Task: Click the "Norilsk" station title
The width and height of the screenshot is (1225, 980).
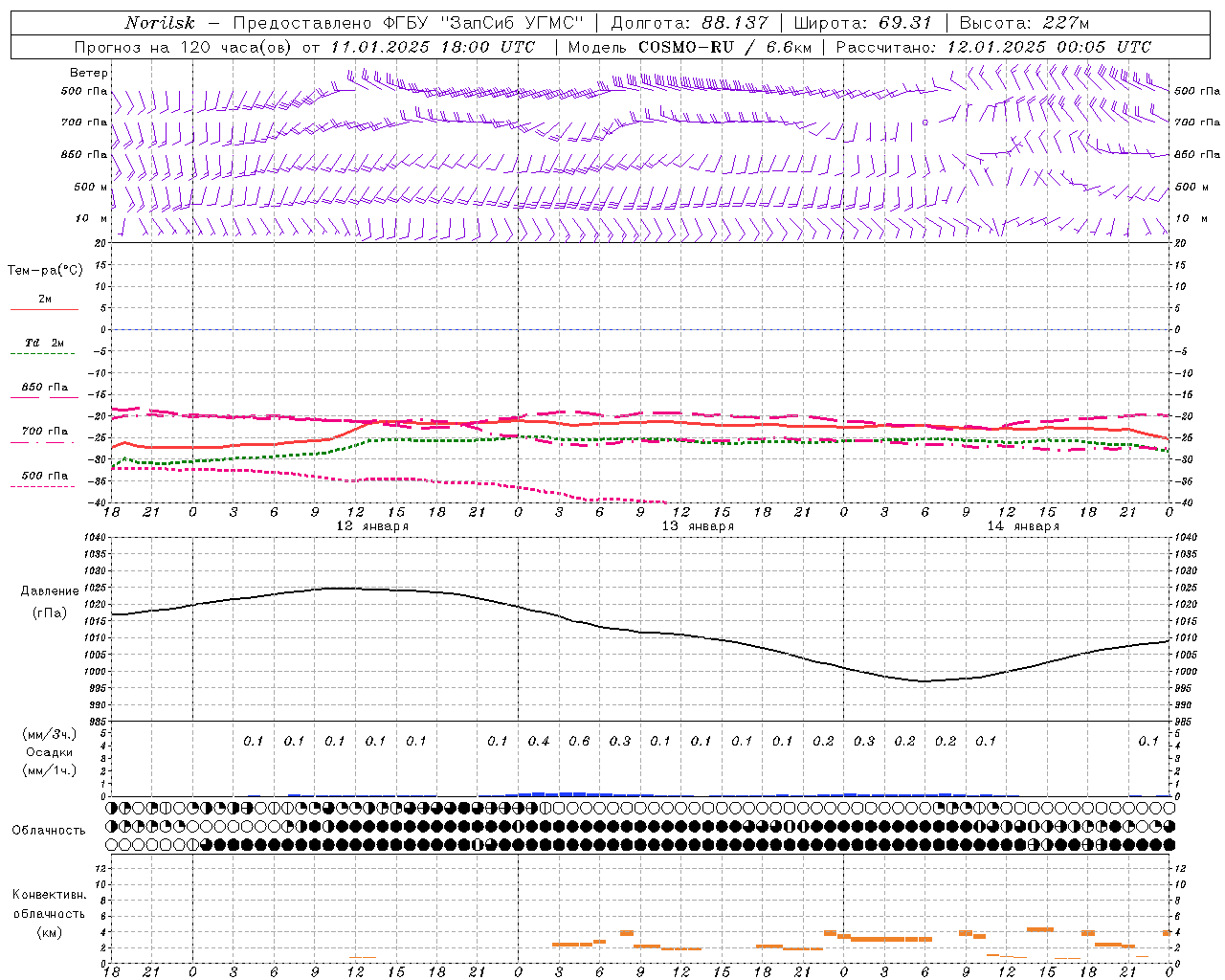Action: [159, 23]
